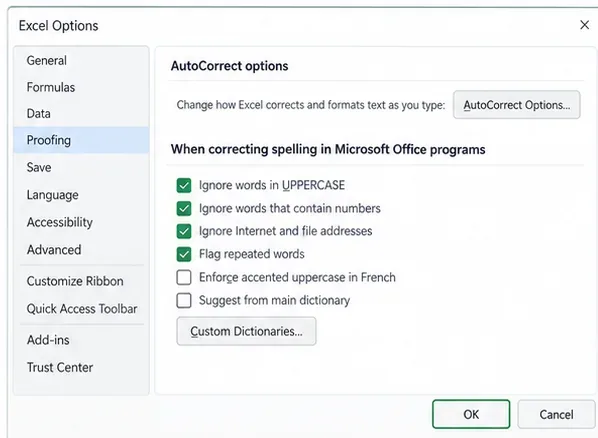Open the Customize Ribbon category
Screen dimensions: 598x438
pyautogui.click(x=81, y=281)
